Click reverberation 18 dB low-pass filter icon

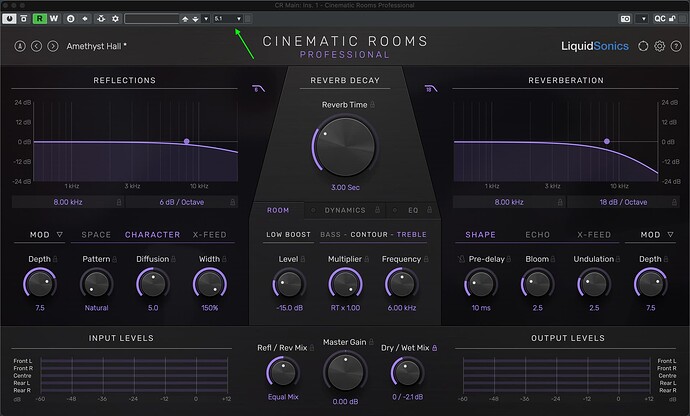(x=431, y=89)
